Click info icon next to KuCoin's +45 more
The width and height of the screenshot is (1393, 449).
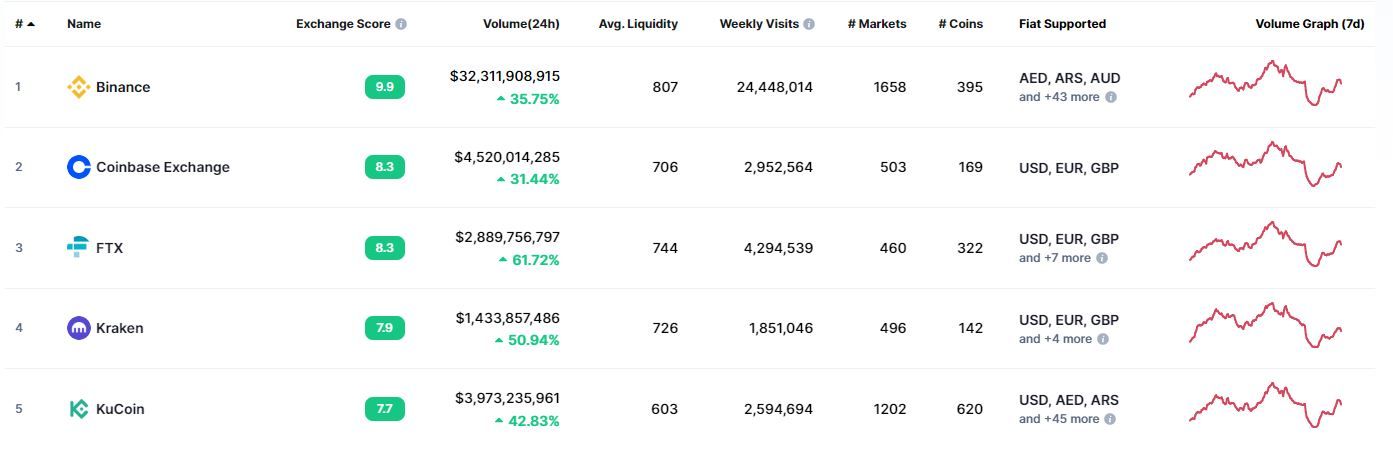tap(1111, 419)
